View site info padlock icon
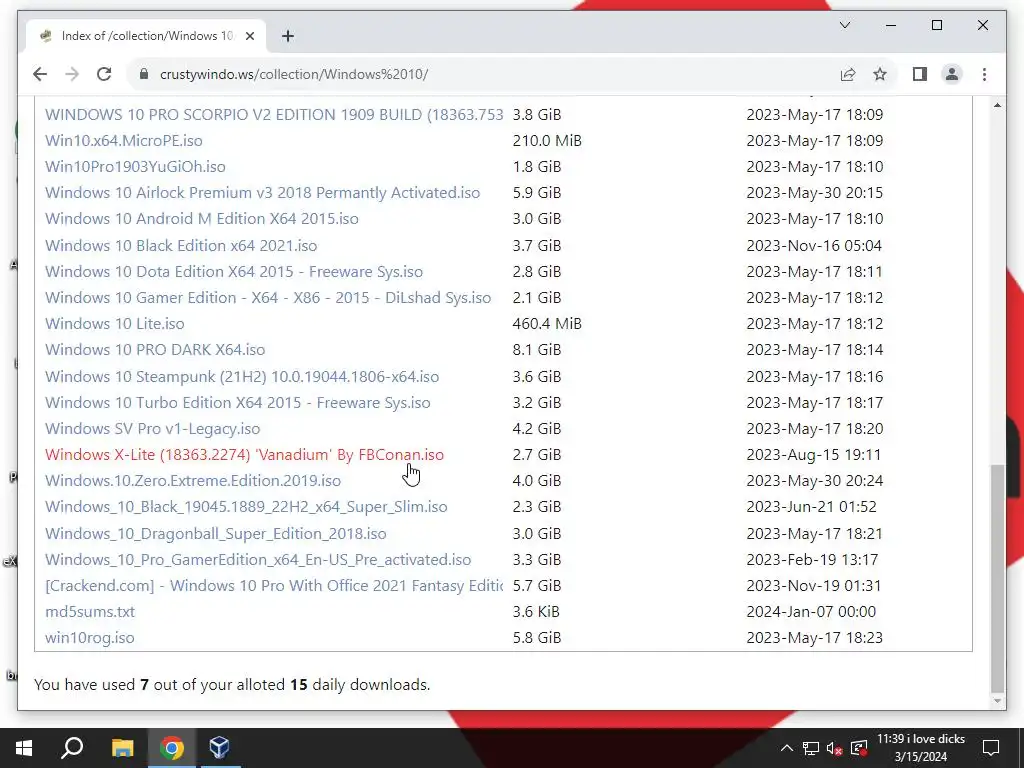Screen dimensions: 1024x768 point(144,74)
